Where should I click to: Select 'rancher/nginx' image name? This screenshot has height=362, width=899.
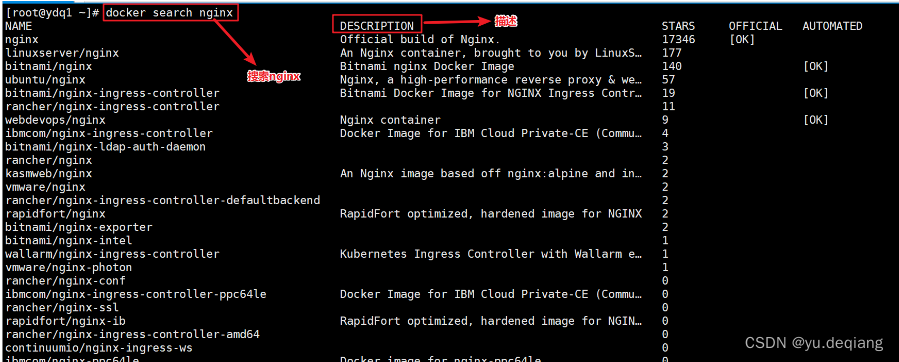pos(49,160)
